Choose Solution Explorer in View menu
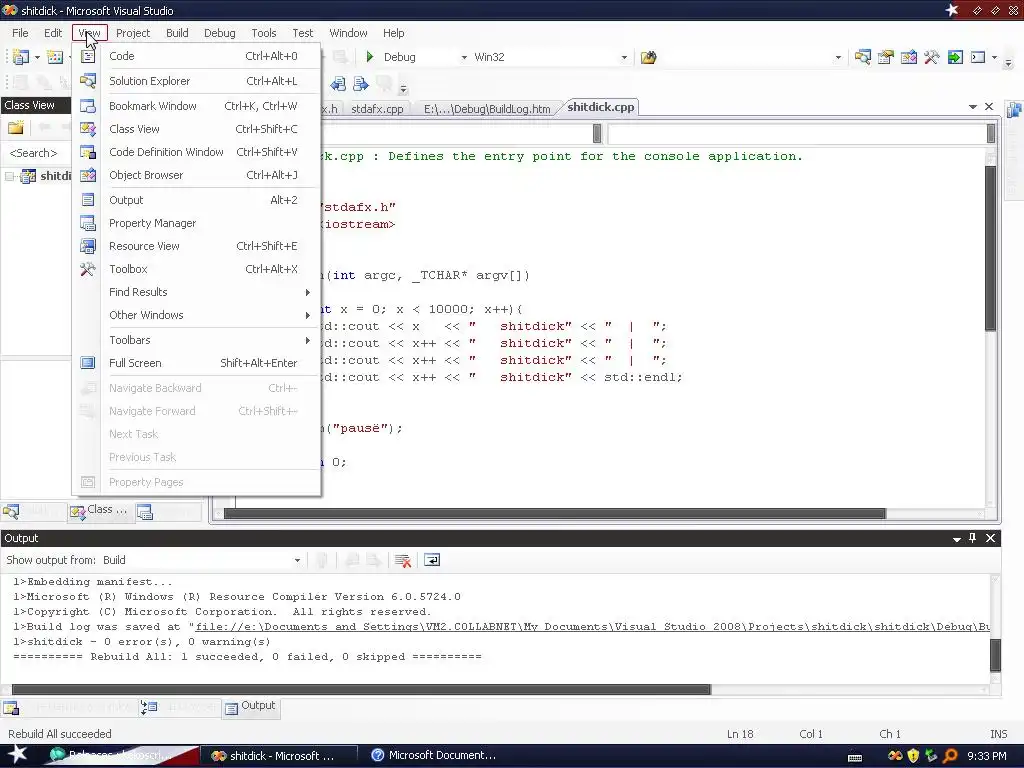 197,81
